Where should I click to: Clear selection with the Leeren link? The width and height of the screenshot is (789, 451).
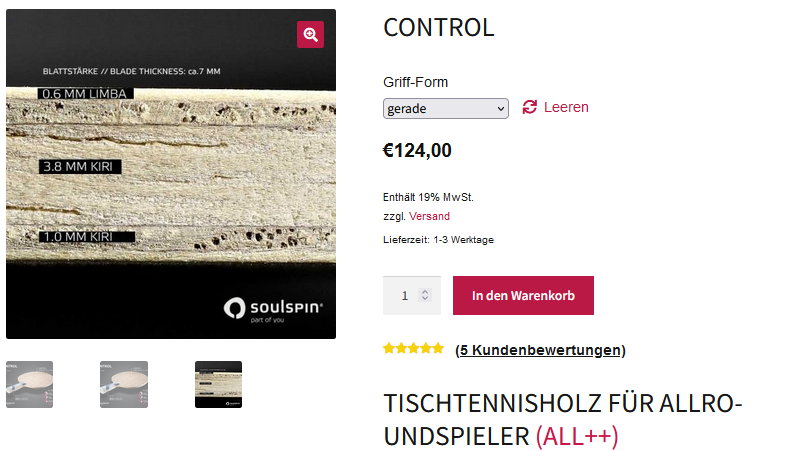coord(566,107)
